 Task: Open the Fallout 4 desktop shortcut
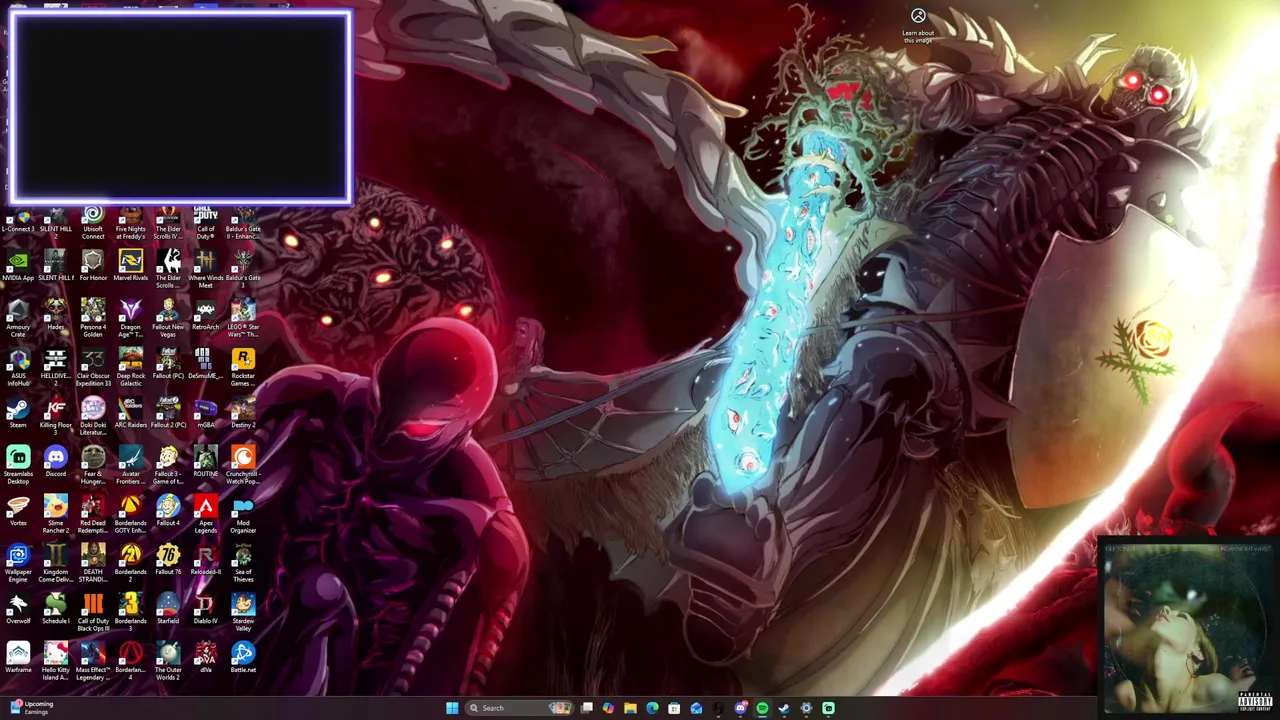tap(168, 511)
